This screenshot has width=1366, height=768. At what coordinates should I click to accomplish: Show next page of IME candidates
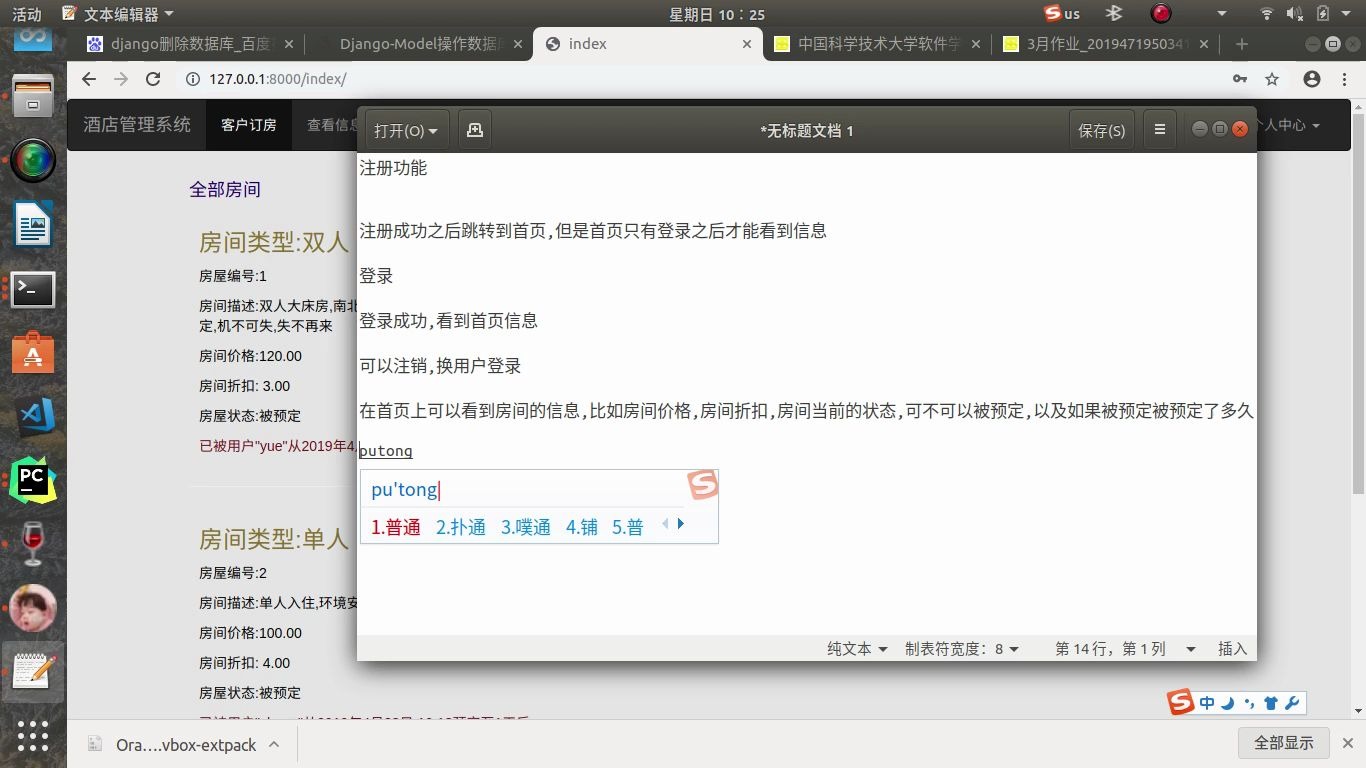coord(681,524)
